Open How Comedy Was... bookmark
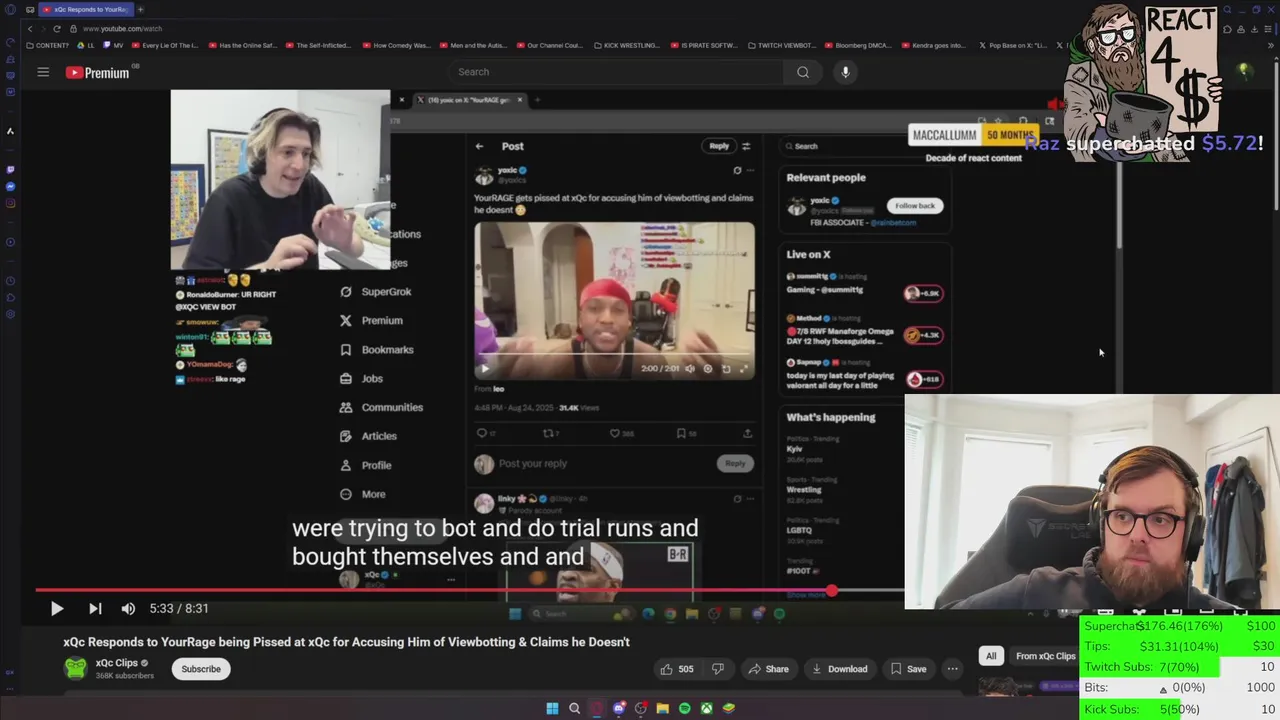The width and height of the screenshot is (1280, 720). point(395,45)
